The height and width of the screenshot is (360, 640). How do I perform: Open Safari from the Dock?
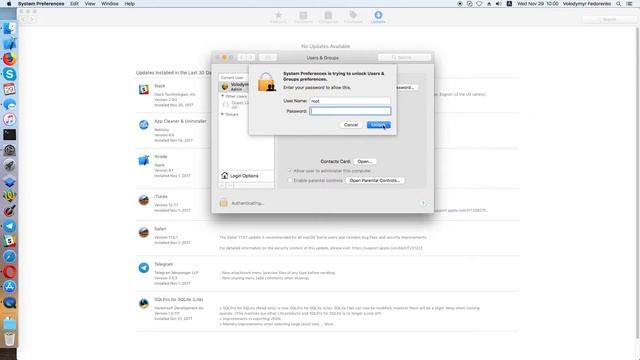click(x=9, y=256)
